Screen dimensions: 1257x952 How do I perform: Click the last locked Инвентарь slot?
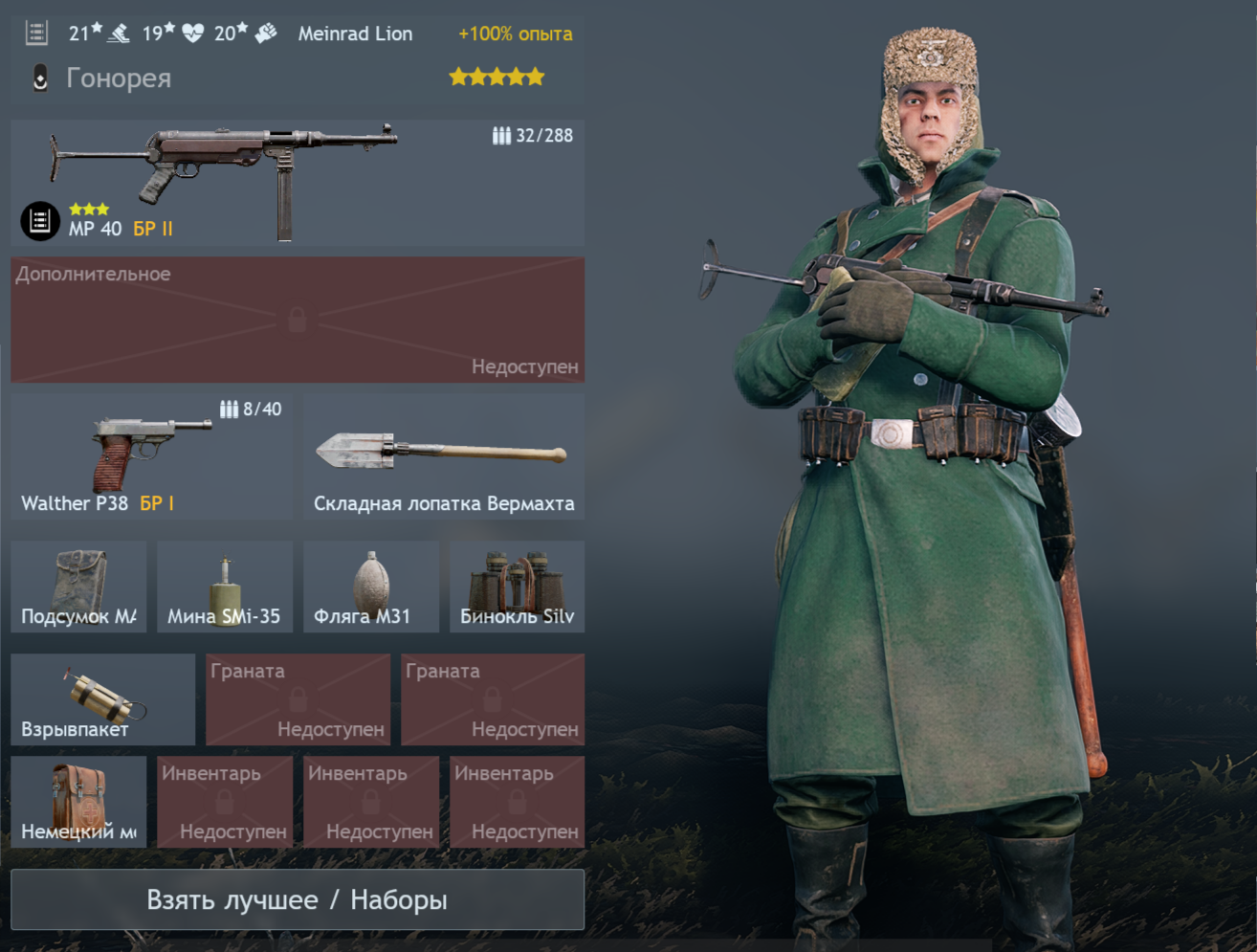click(517, 802)
